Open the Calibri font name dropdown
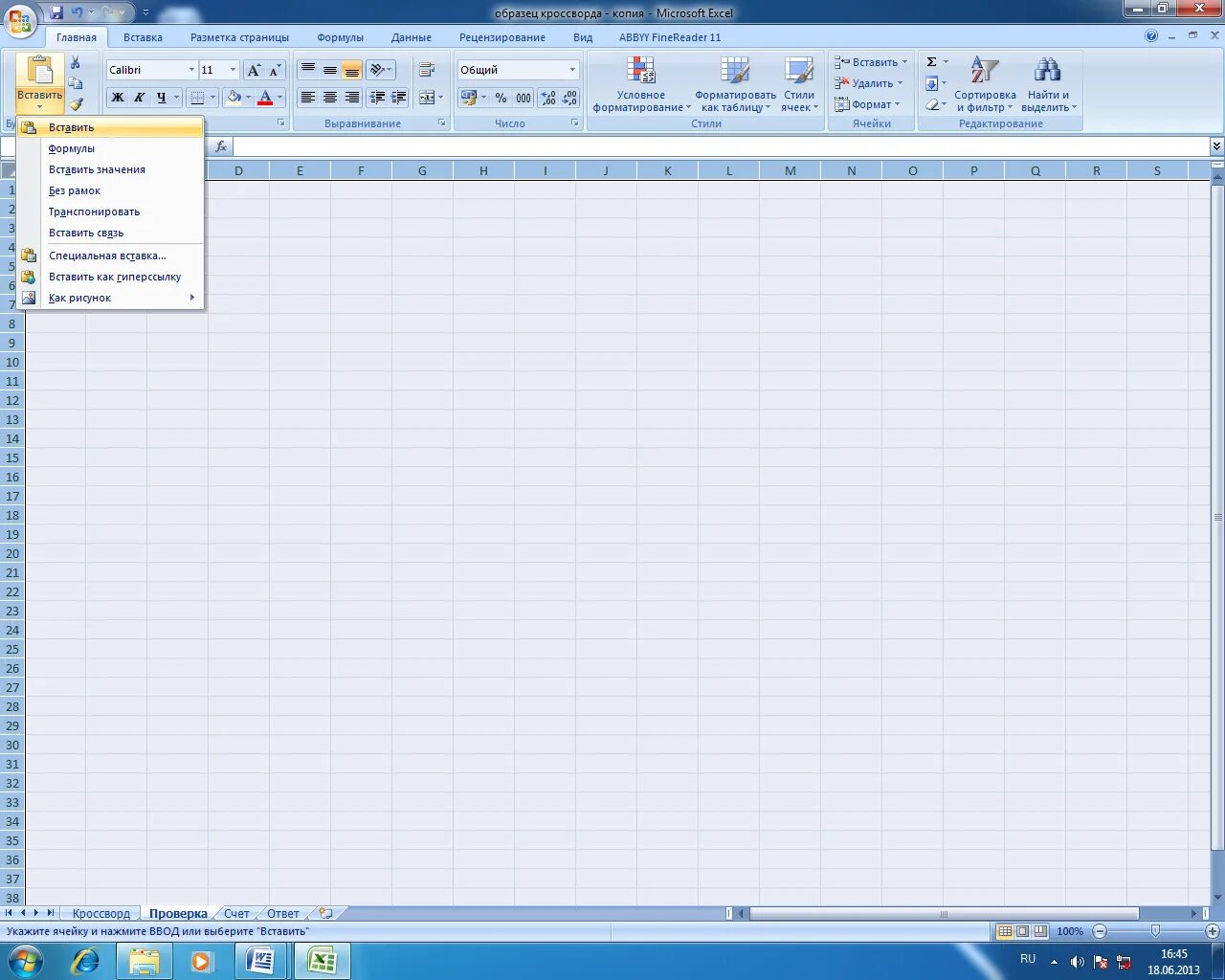The width and height of the screenshot is (1225, 980). pyautogui.click(x=191, y=70)
